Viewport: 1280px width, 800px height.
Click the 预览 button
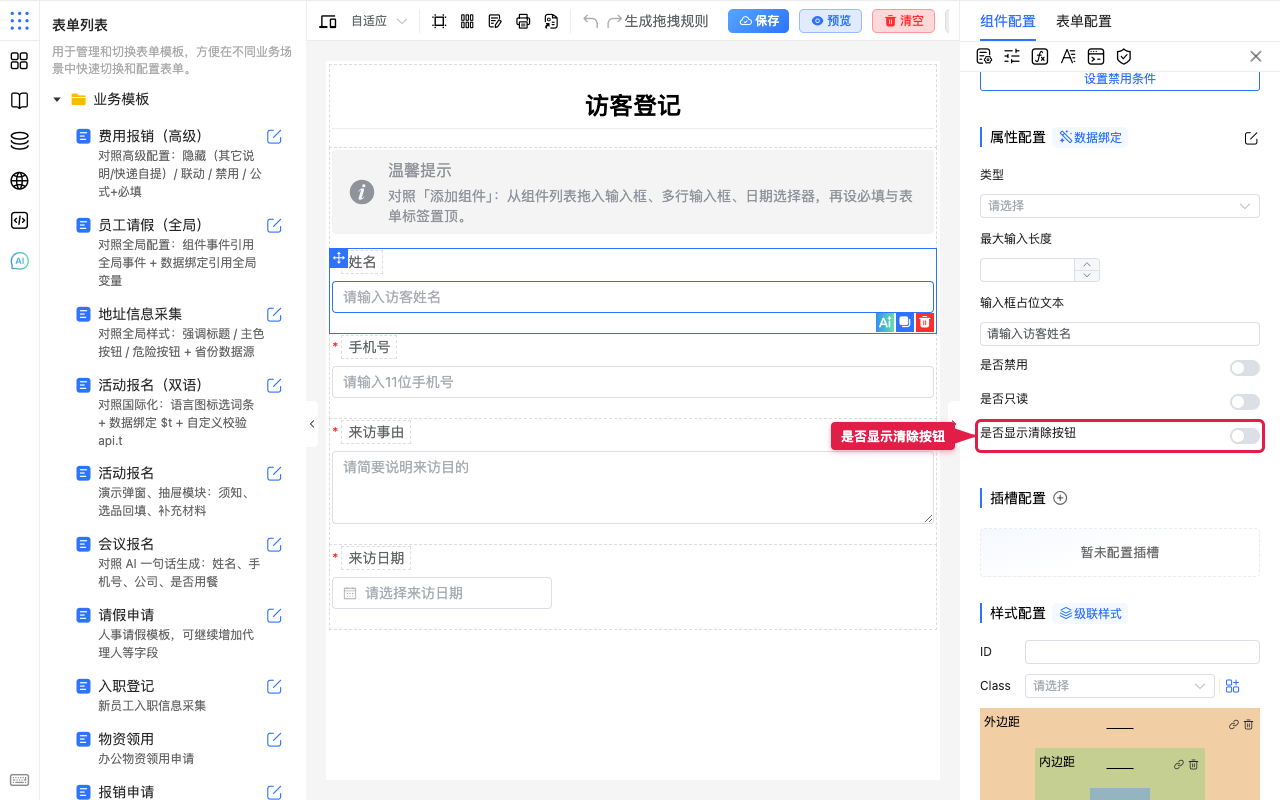coord(830,21)
